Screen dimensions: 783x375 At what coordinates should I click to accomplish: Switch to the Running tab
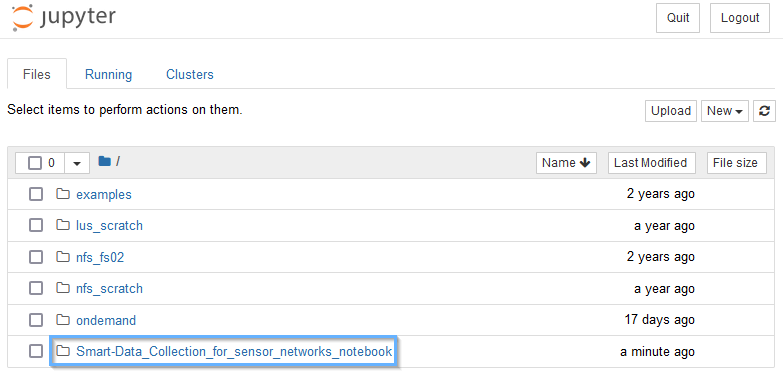[108, 74]
